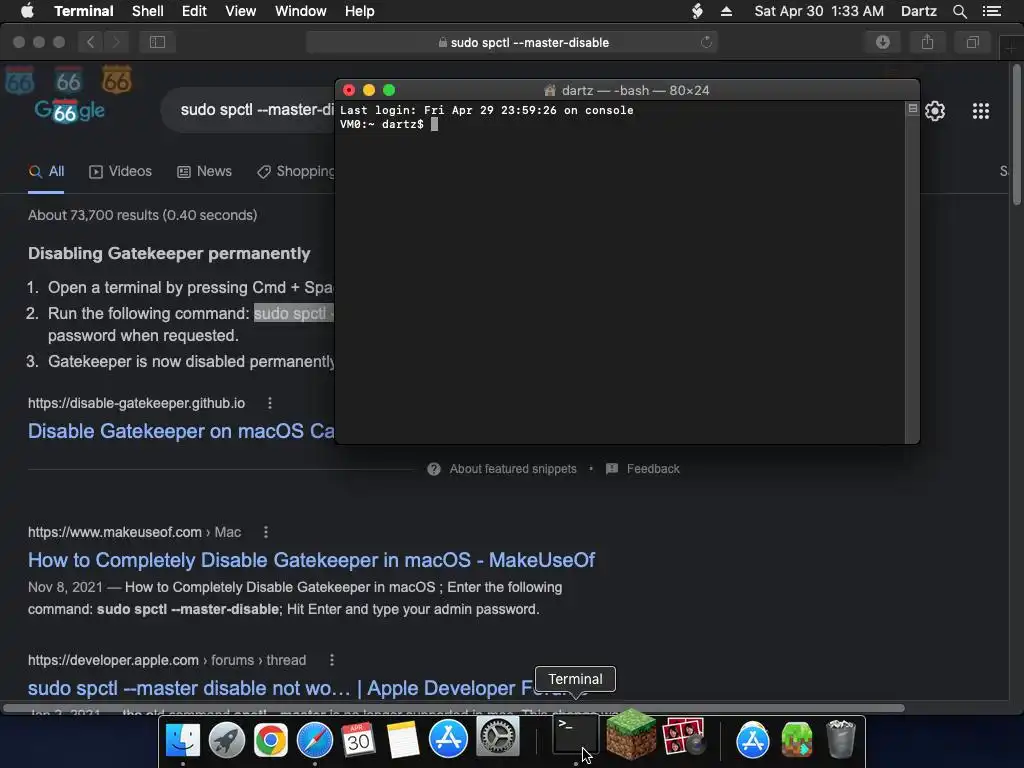Open the Minecraft installer icon in Dock

pyautogui.click(x=797, y=740)
